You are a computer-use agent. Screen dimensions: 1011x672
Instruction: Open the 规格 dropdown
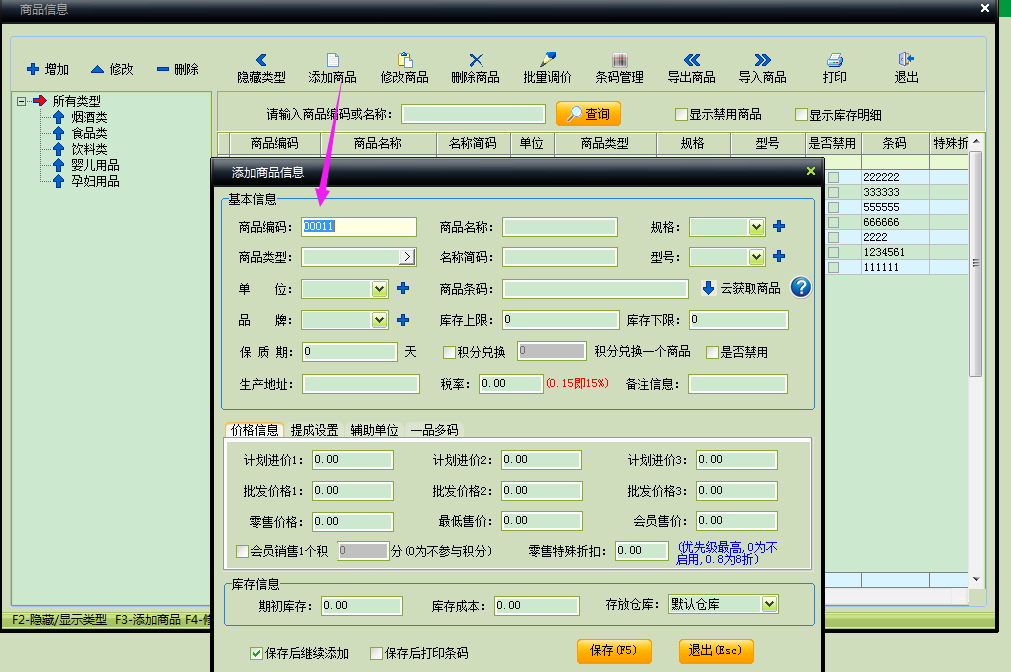[756, 226]
